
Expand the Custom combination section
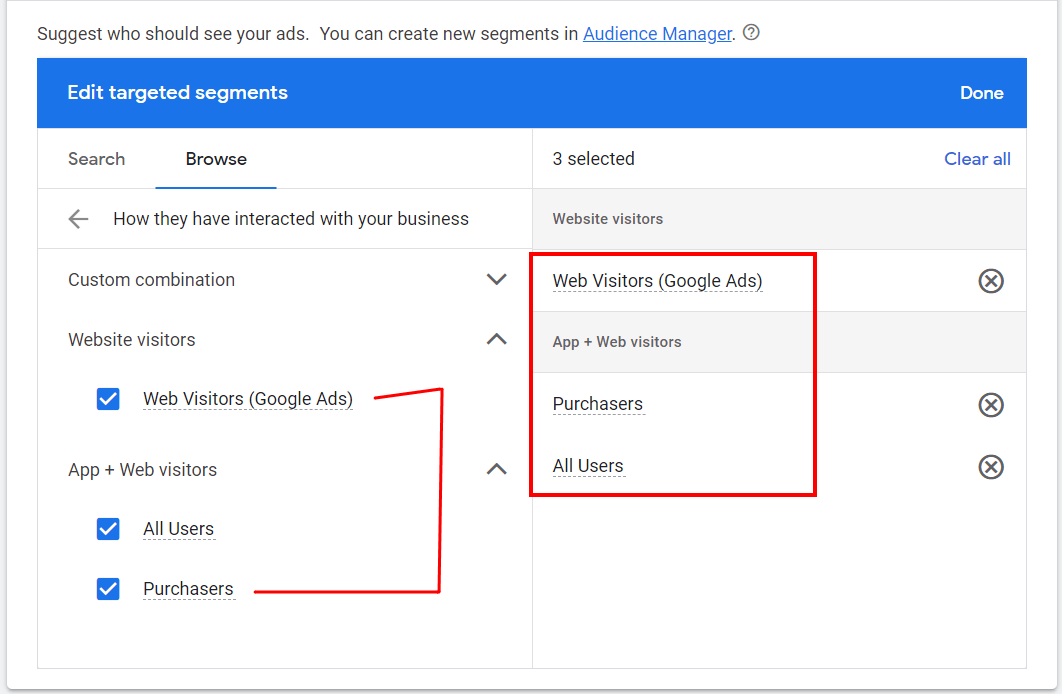point(497,279)
